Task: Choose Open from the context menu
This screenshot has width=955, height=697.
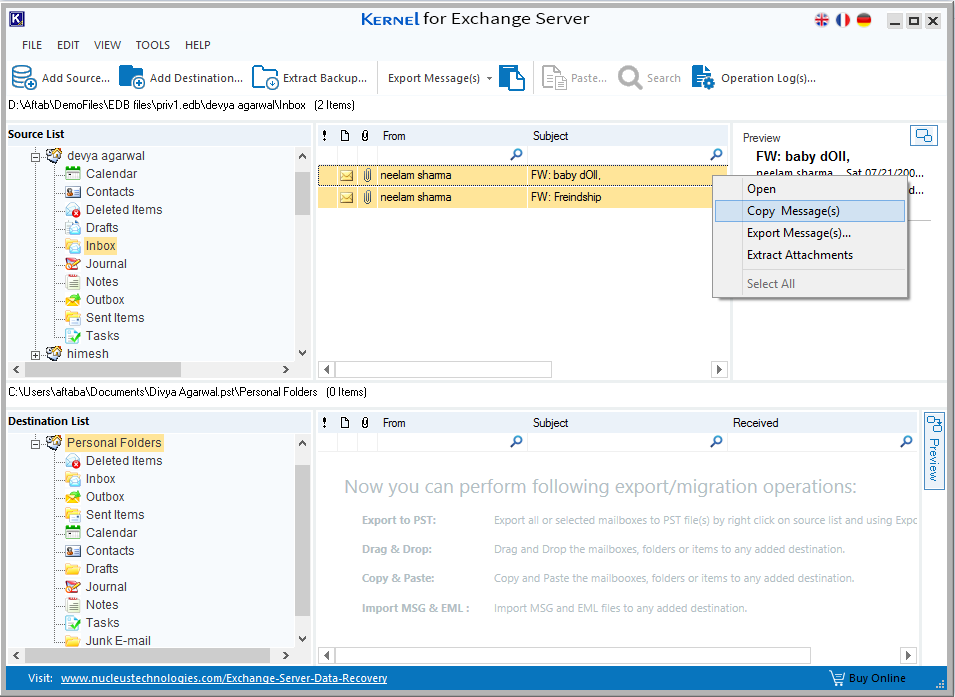Action: pyautogui.click(x=809, y=189)
